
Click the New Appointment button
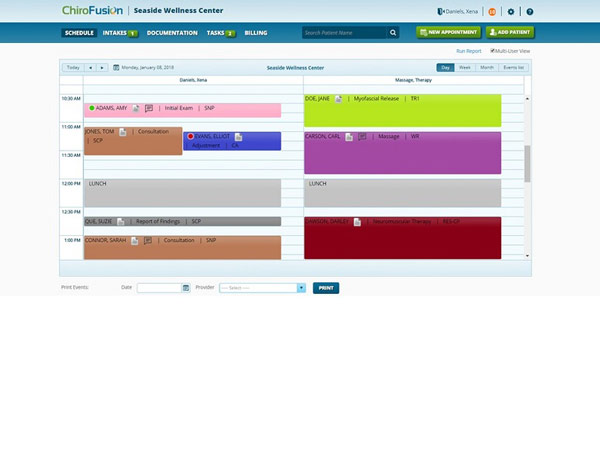click(x=448, y=32)
